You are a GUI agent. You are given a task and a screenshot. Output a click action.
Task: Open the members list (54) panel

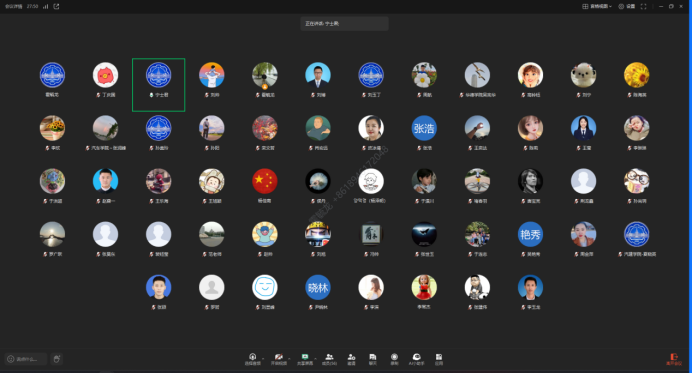pyautogui.click(x=329, y=359)
